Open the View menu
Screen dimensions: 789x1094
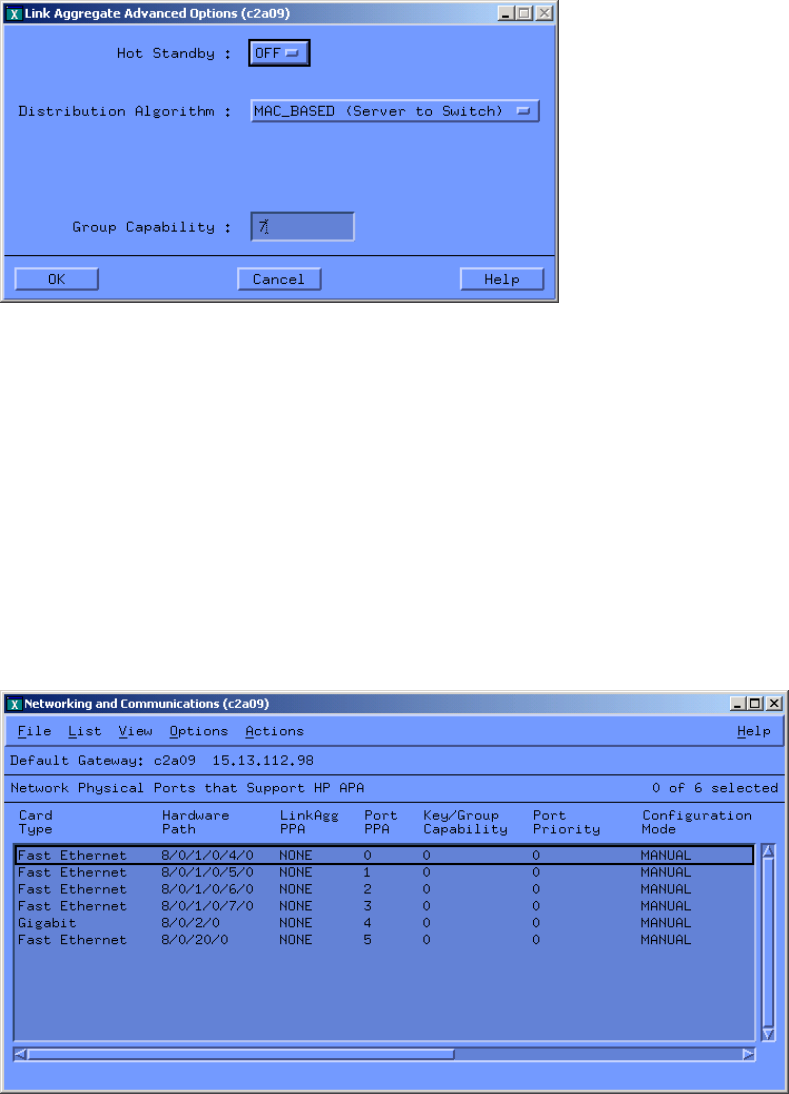pos(135,731)
